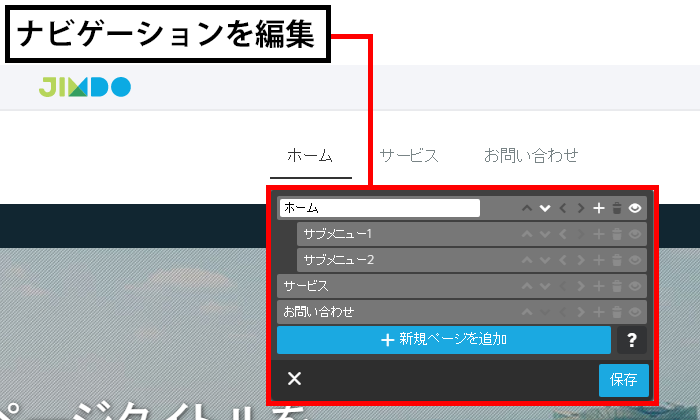700x420 pixels.
Task: Move サブメニュー1 down
Action: point(545,234)
